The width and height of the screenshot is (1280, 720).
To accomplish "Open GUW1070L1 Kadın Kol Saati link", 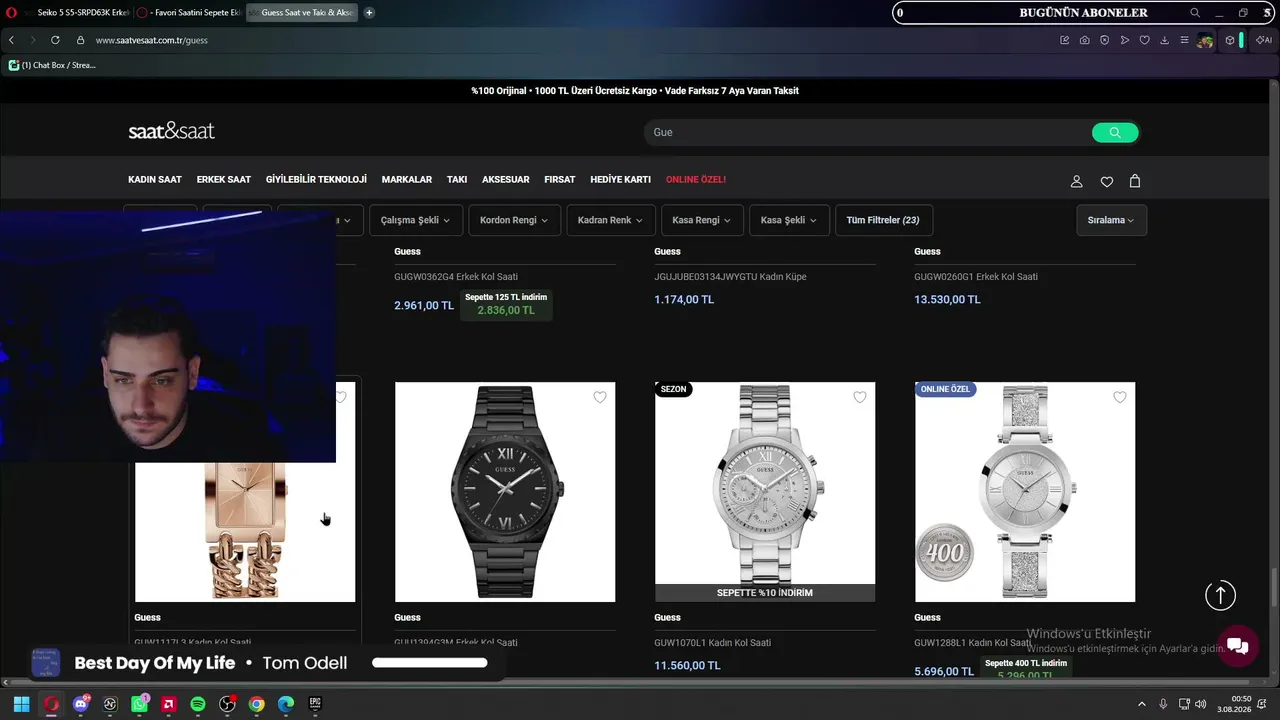I will click(x=713, y=643).
